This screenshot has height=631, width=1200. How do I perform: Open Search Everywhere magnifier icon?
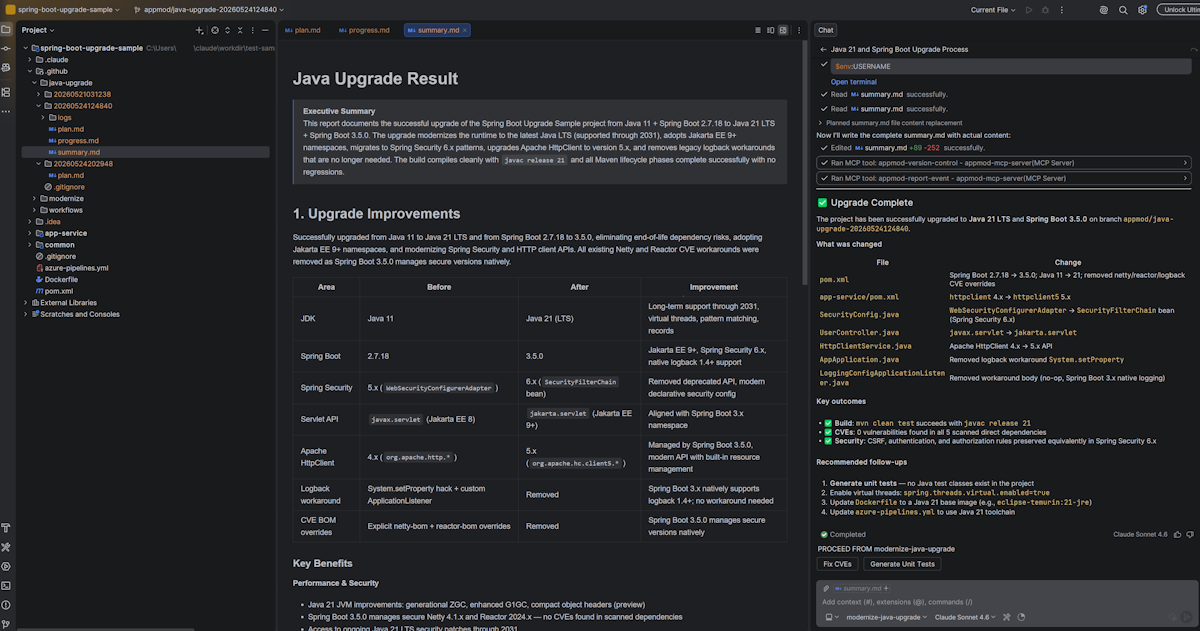tap(1123, 9)
